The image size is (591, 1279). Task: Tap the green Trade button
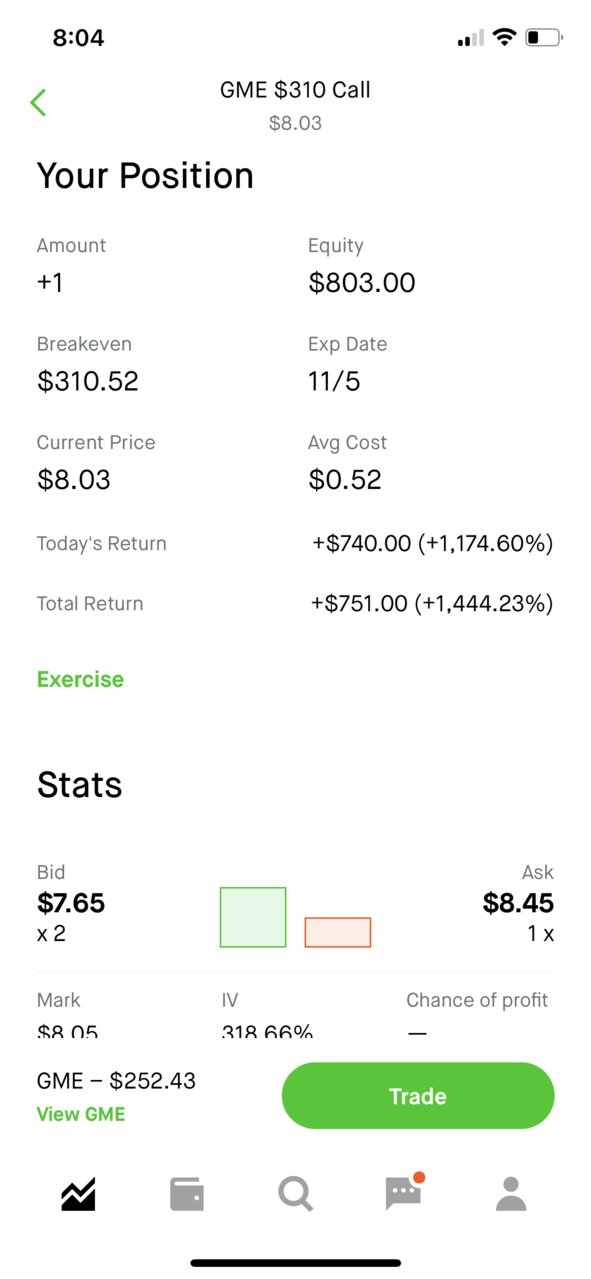(x=418, y=1096)
